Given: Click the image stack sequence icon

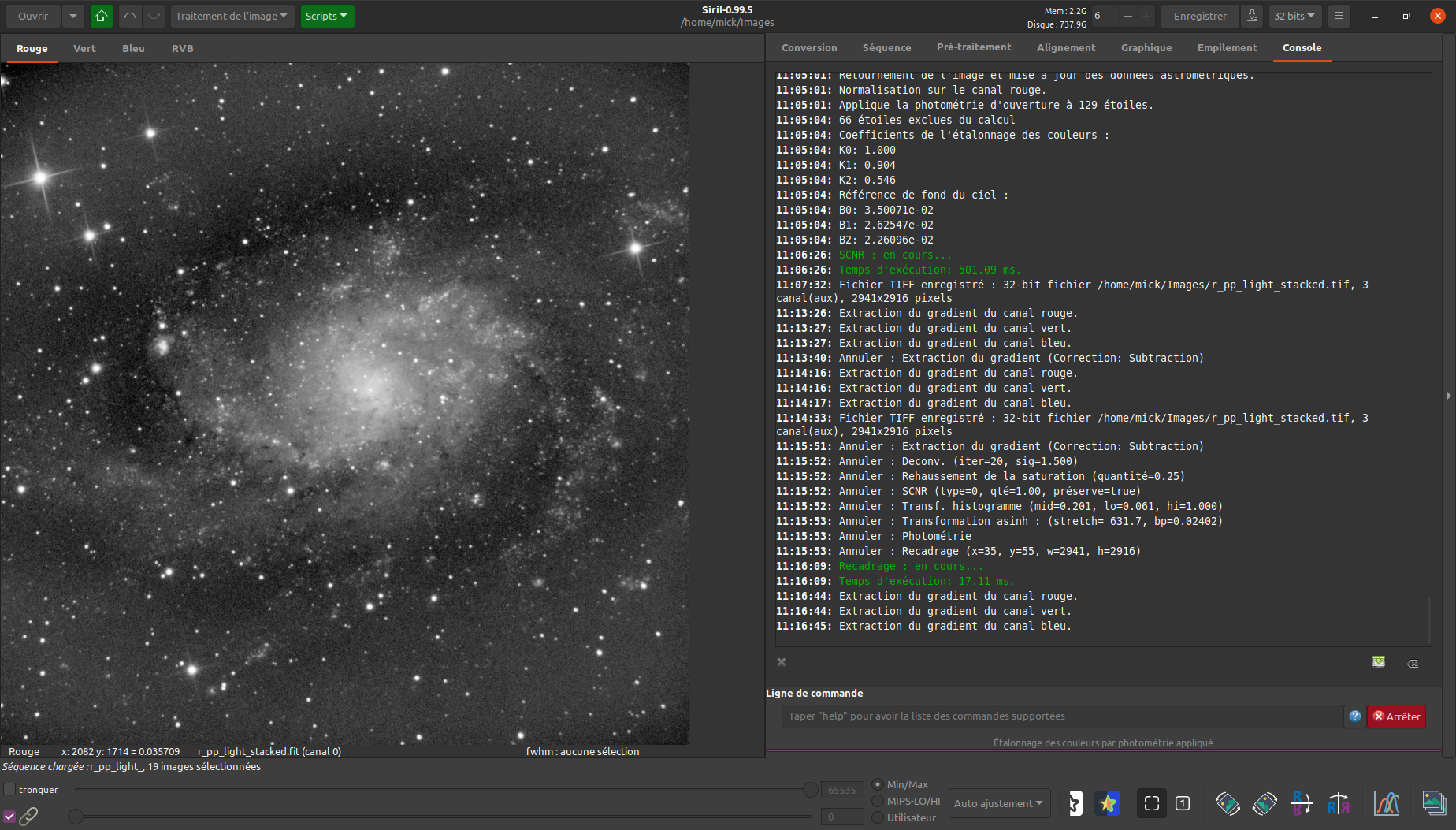Looking at the screenshot, I should pyautogui.click(x=1433, y=803).
